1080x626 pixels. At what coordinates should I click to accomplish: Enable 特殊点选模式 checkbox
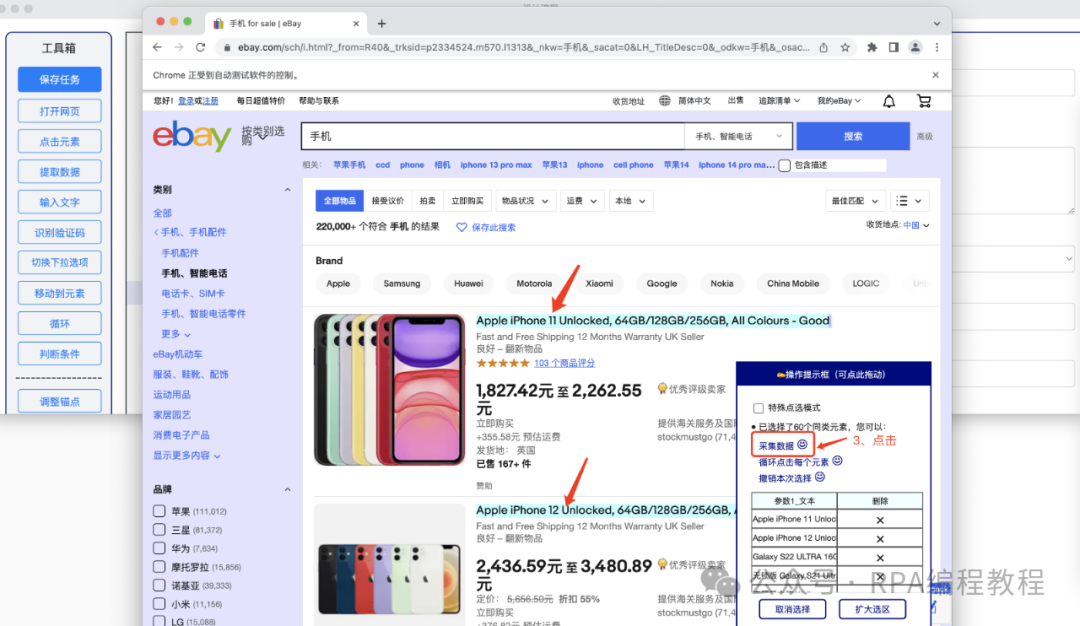pos(758,408)
